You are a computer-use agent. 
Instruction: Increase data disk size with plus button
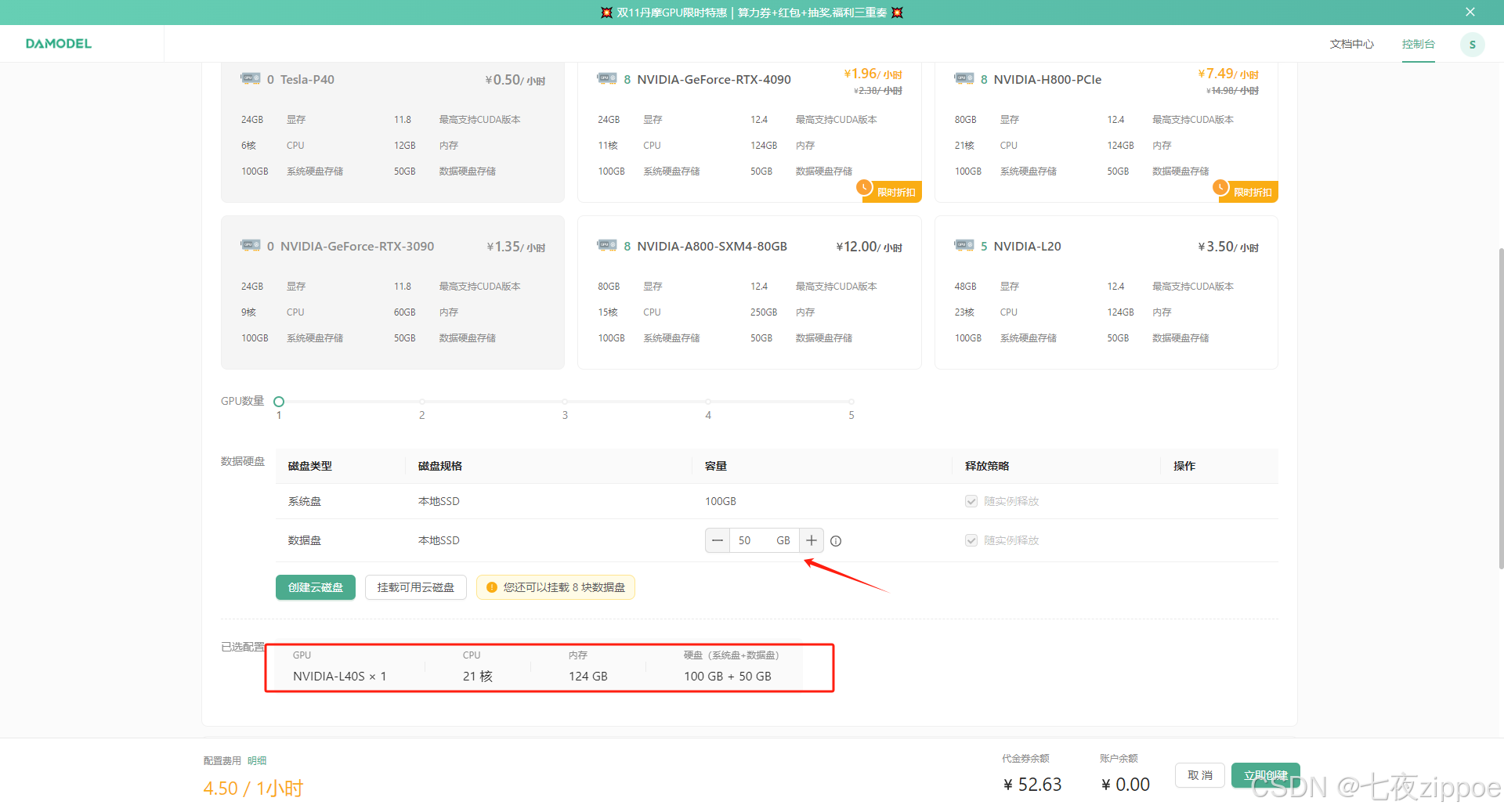click(812, 540)
